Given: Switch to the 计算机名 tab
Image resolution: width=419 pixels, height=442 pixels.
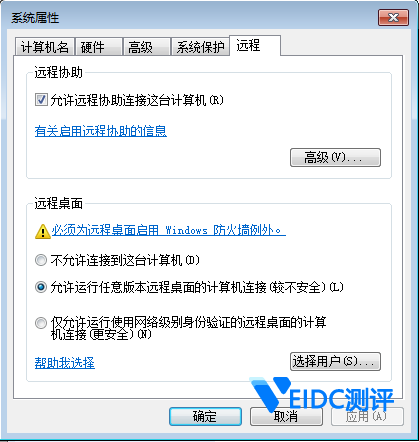Looking at the screenshot, I should click(45, 47).
